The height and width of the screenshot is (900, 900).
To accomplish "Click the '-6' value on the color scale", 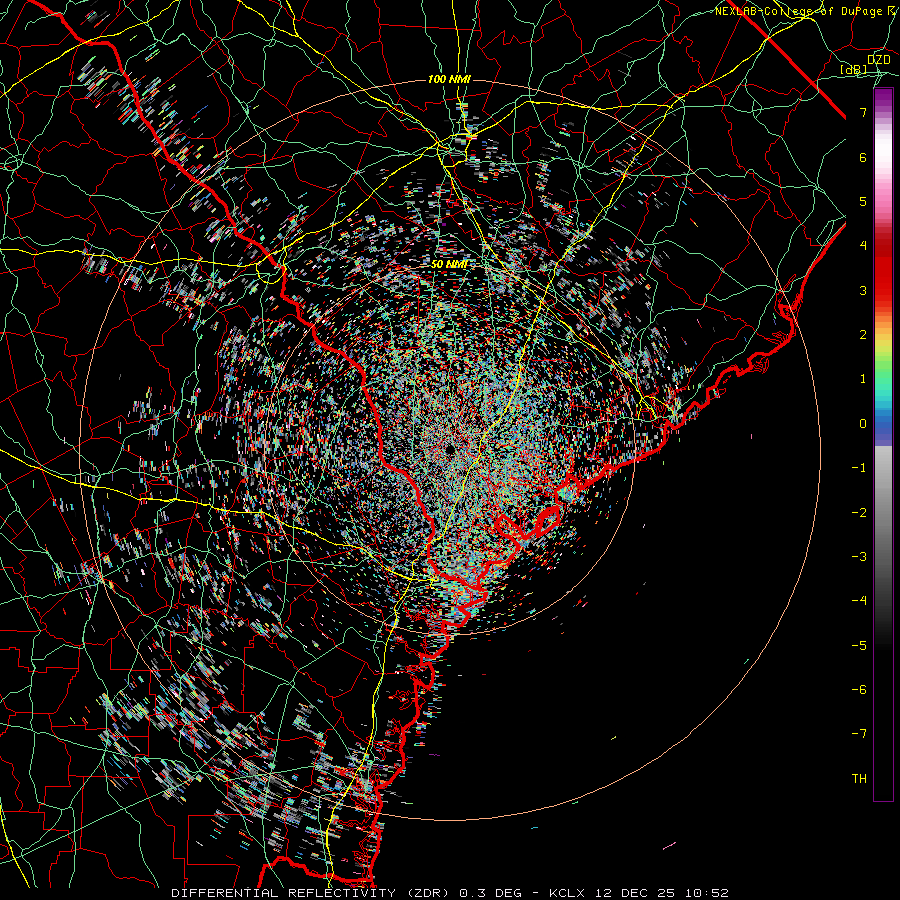I will pyautogui.click(x=859, y=690).
